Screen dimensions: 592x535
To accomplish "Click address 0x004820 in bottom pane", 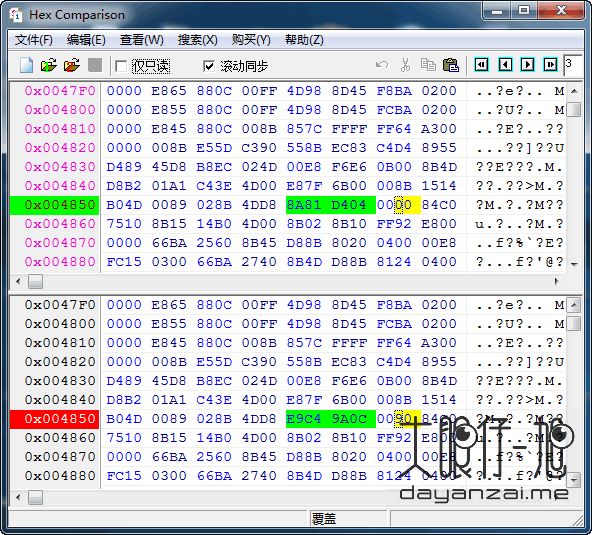I will point(60,362).
